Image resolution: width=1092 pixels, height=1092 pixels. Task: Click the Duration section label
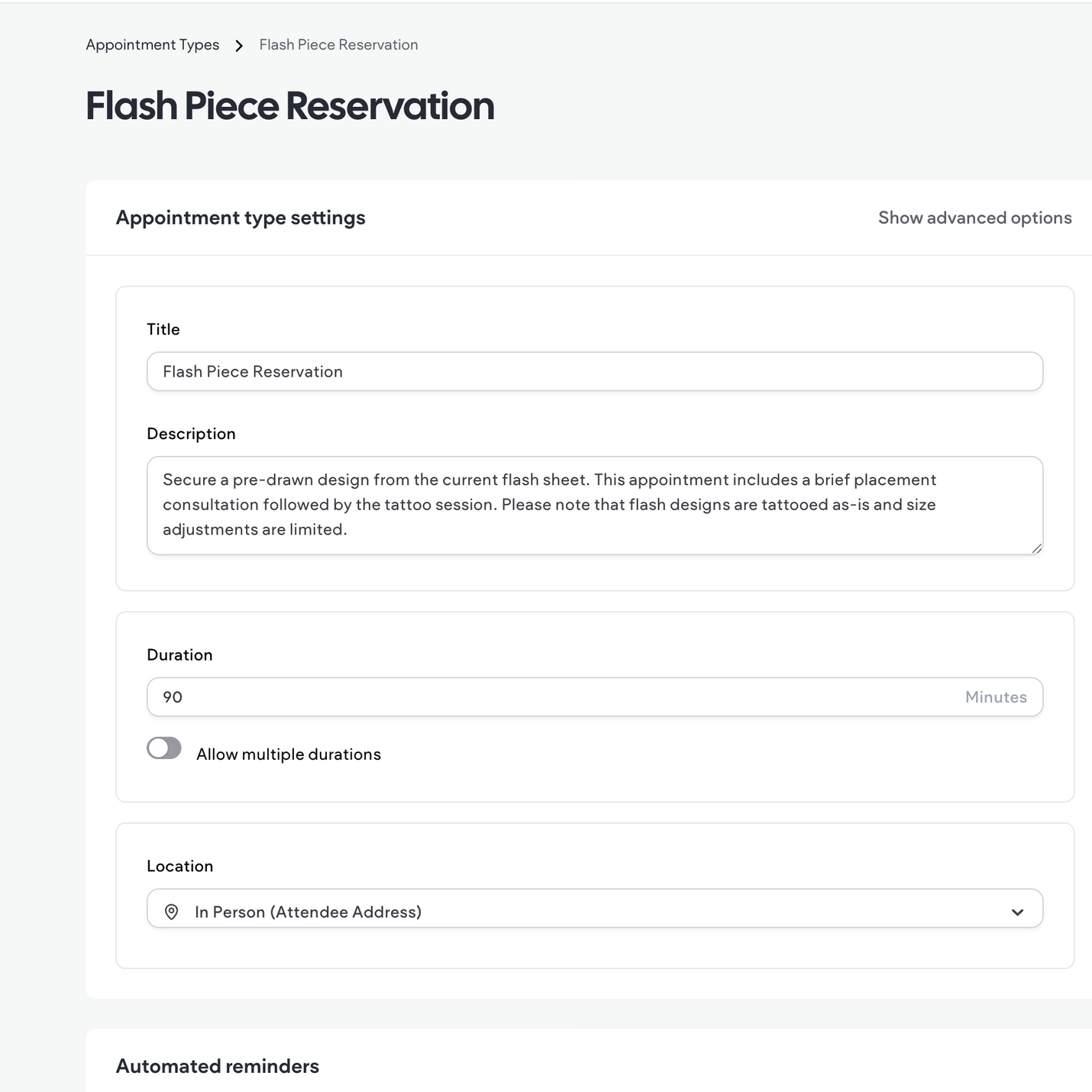[179, 654]
